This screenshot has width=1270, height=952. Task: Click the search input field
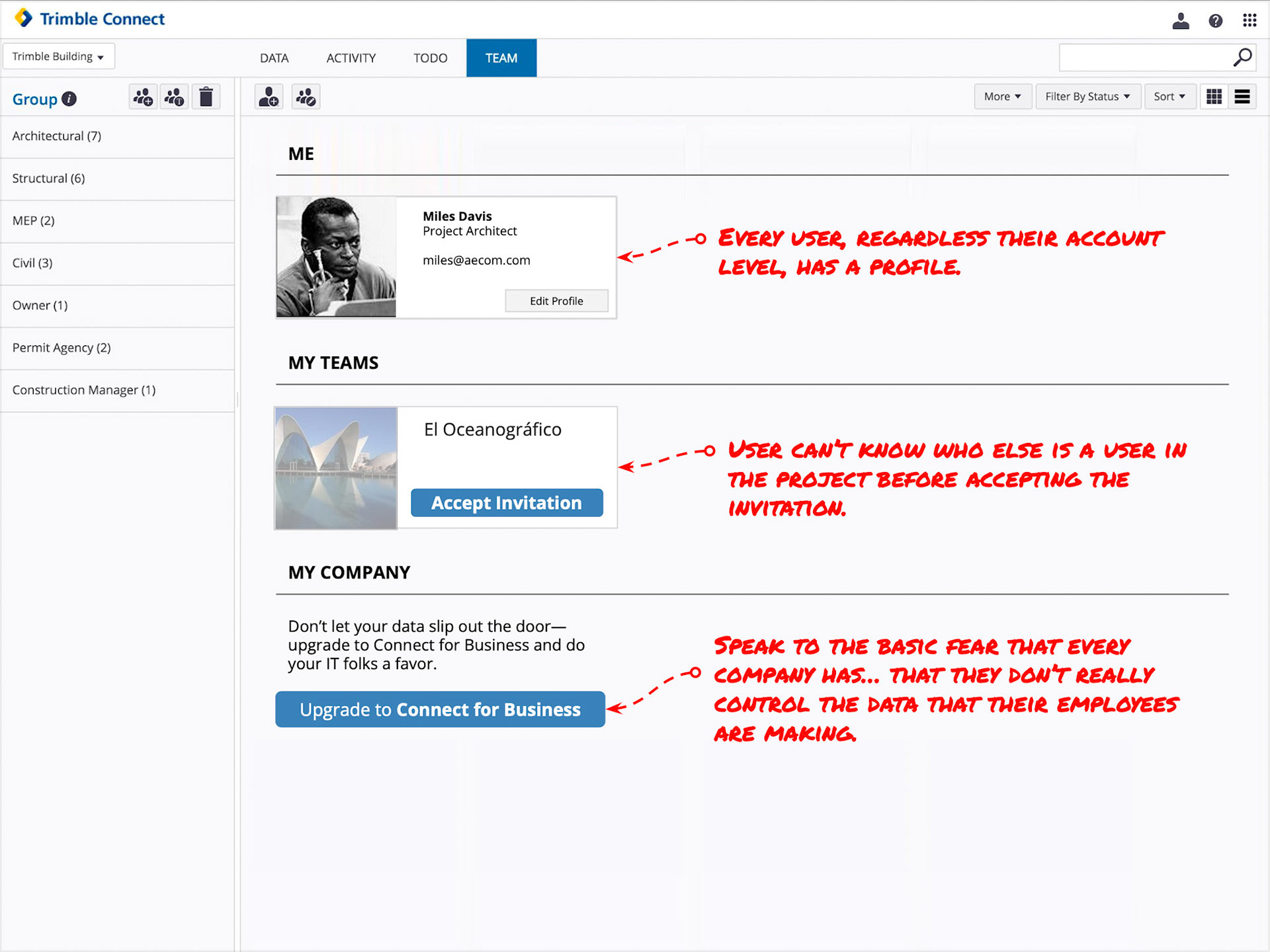(x=1144, y=58)
